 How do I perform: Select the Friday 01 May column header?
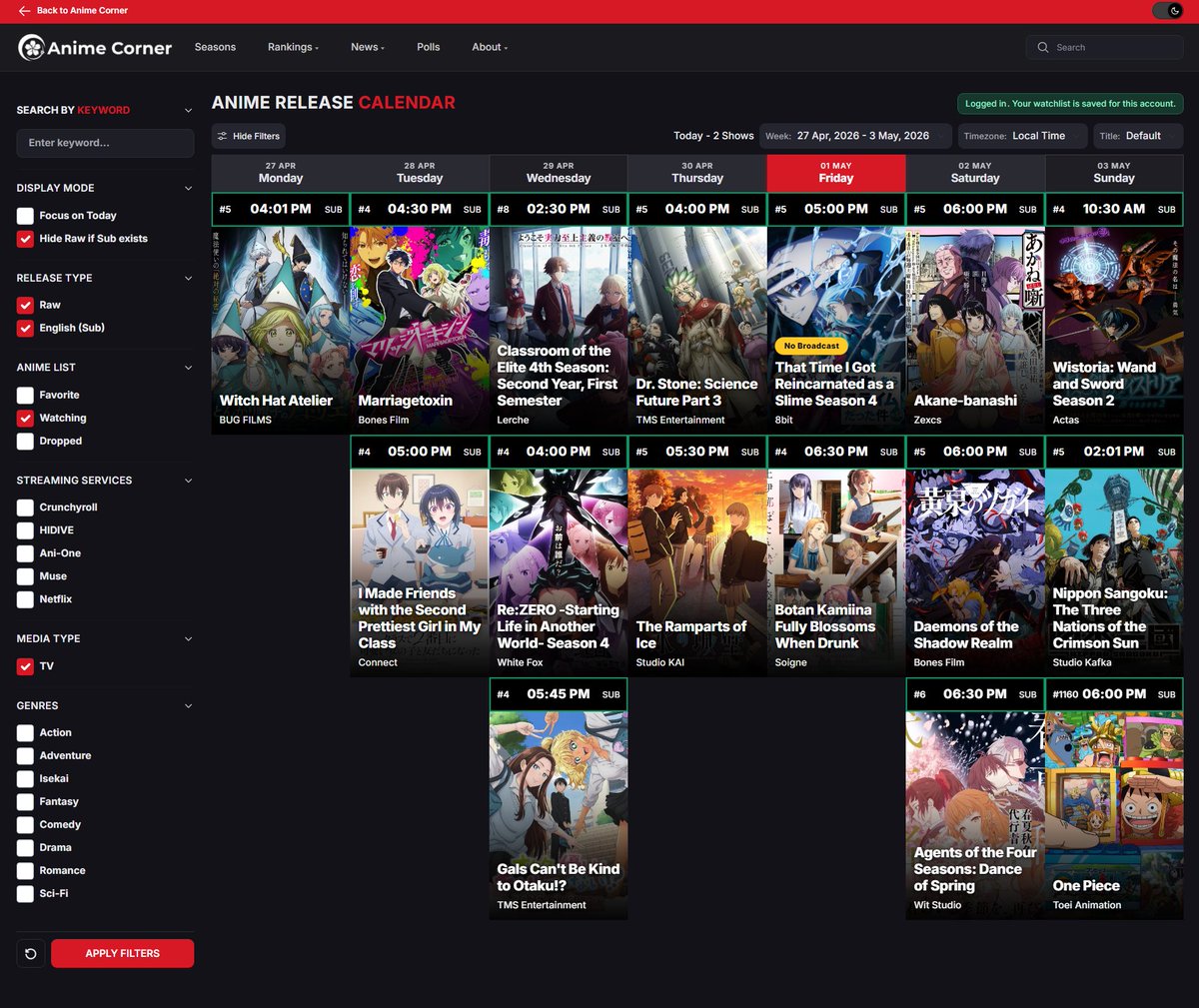tap(836, 173)
